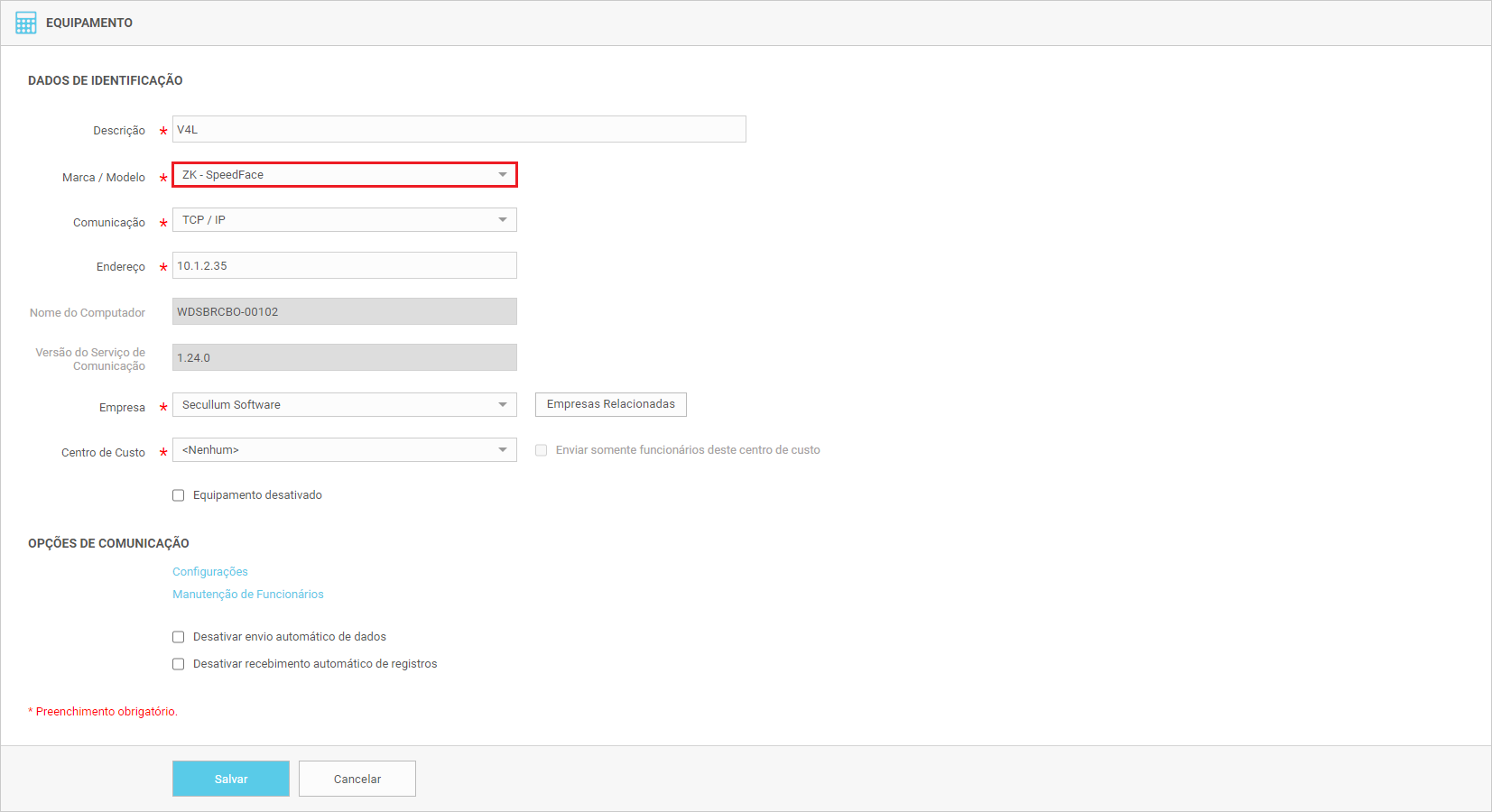Click the EQUIPAMENTO header title
This screenshot has height=812, width=1492.
(x=89, y=23)
